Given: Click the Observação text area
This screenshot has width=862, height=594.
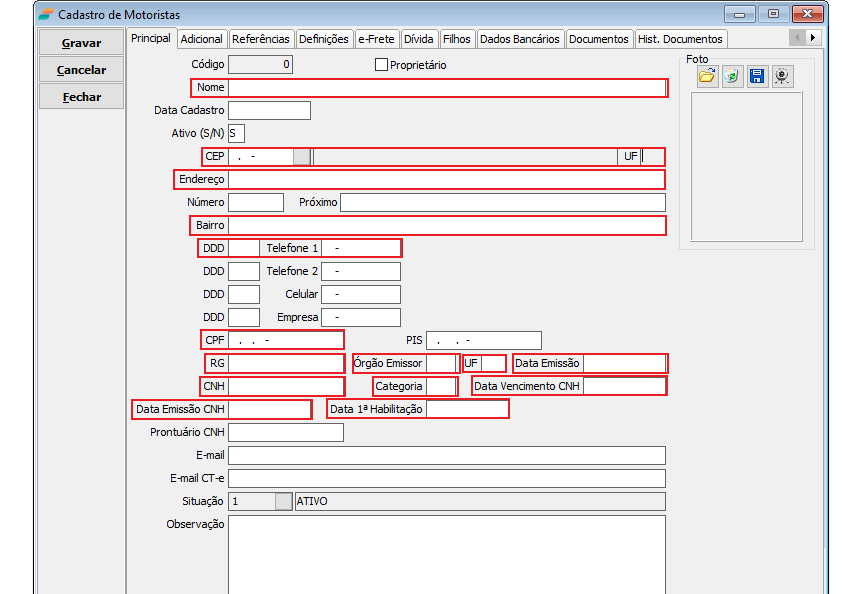Looking at the screenshot, I should coord(446,553).
